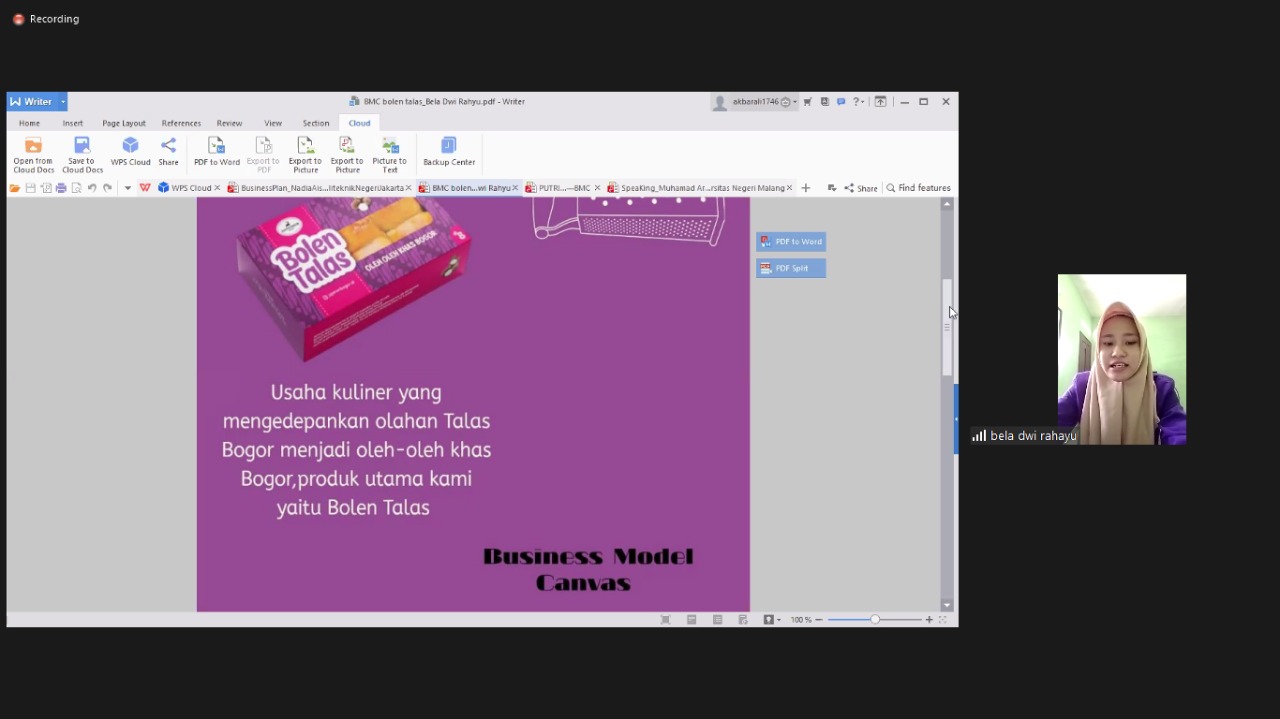Expand the quick access toolbar dropdown arrow

(x=127, y=188)
